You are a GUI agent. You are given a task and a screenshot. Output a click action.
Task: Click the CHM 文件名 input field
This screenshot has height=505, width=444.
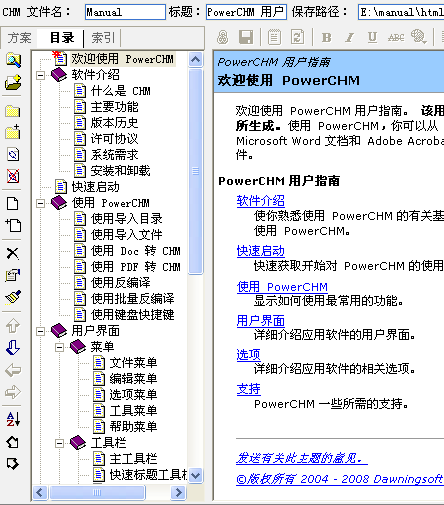click(125, 12)
